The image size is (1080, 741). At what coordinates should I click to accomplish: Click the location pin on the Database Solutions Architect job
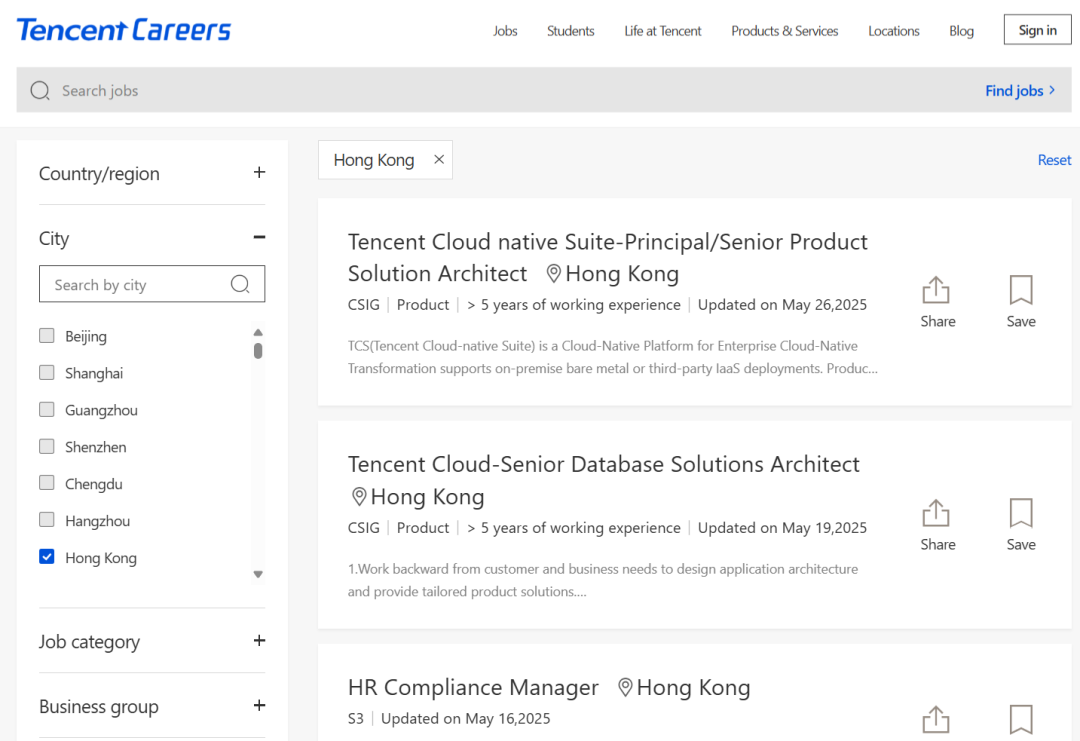359,497
